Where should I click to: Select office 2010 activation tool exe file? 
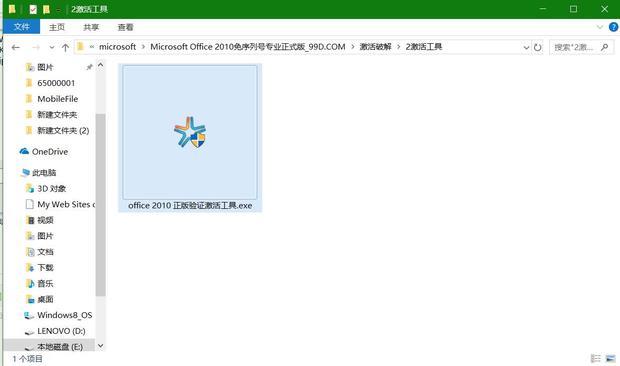click(190, 138)
